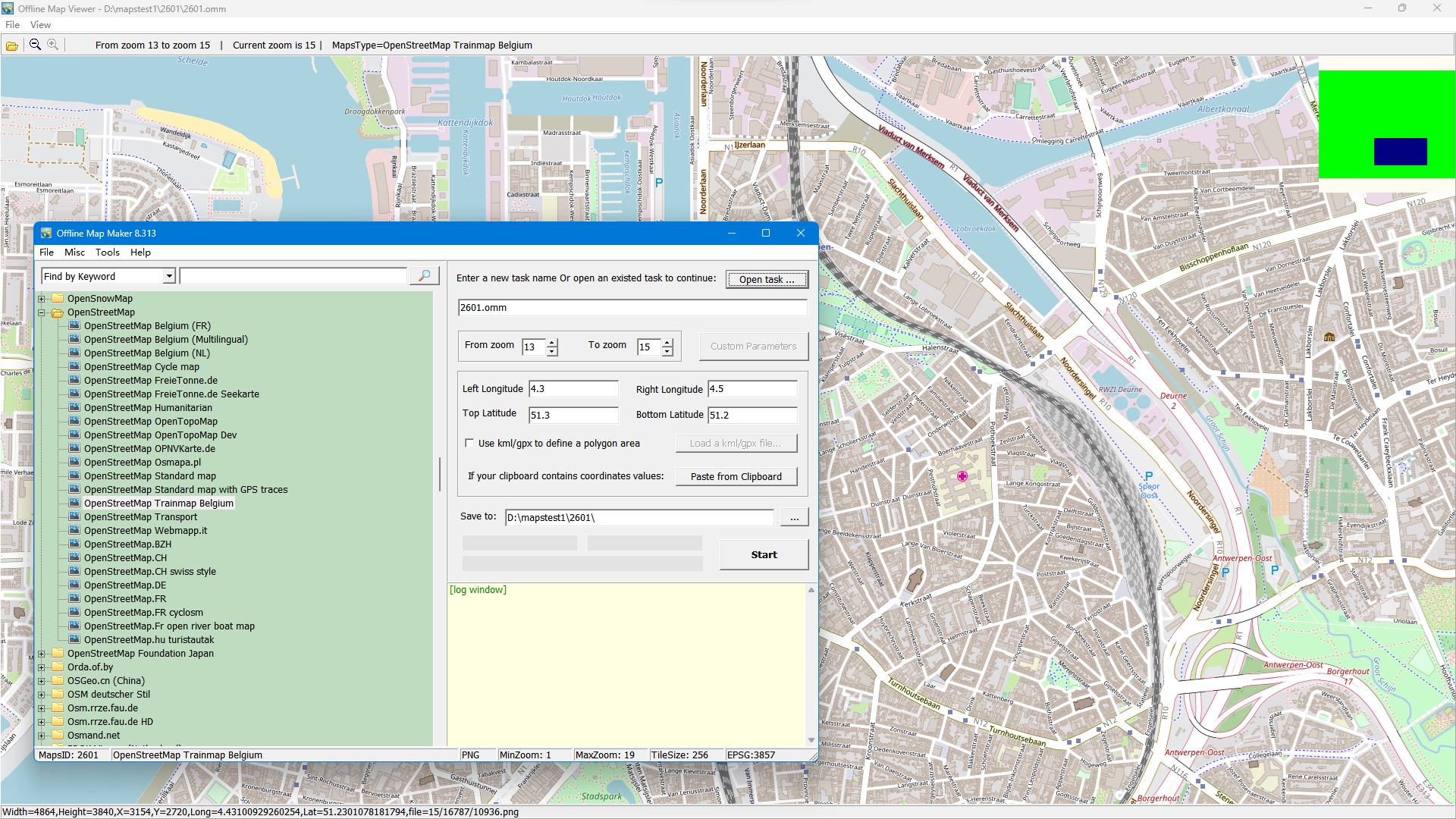Open the Help menu
Image resolution: width=1456 pixels, height=819 pixels.
pyautogui.click(x=140, y=253)
